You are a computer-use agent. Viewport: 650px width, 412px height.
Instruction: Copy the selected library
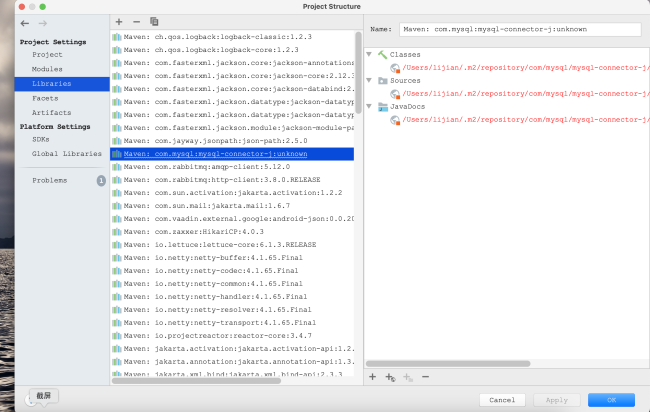(x=154, y=21)
